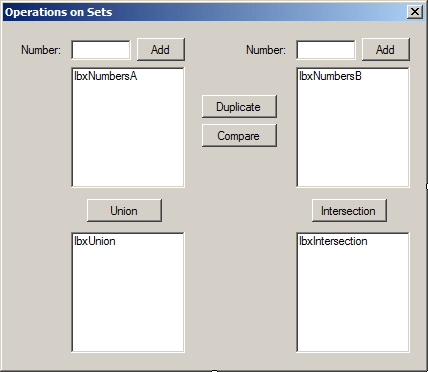Select the lbxNumbersB list entry
This screenshot has height=372, width=428.
330,76
